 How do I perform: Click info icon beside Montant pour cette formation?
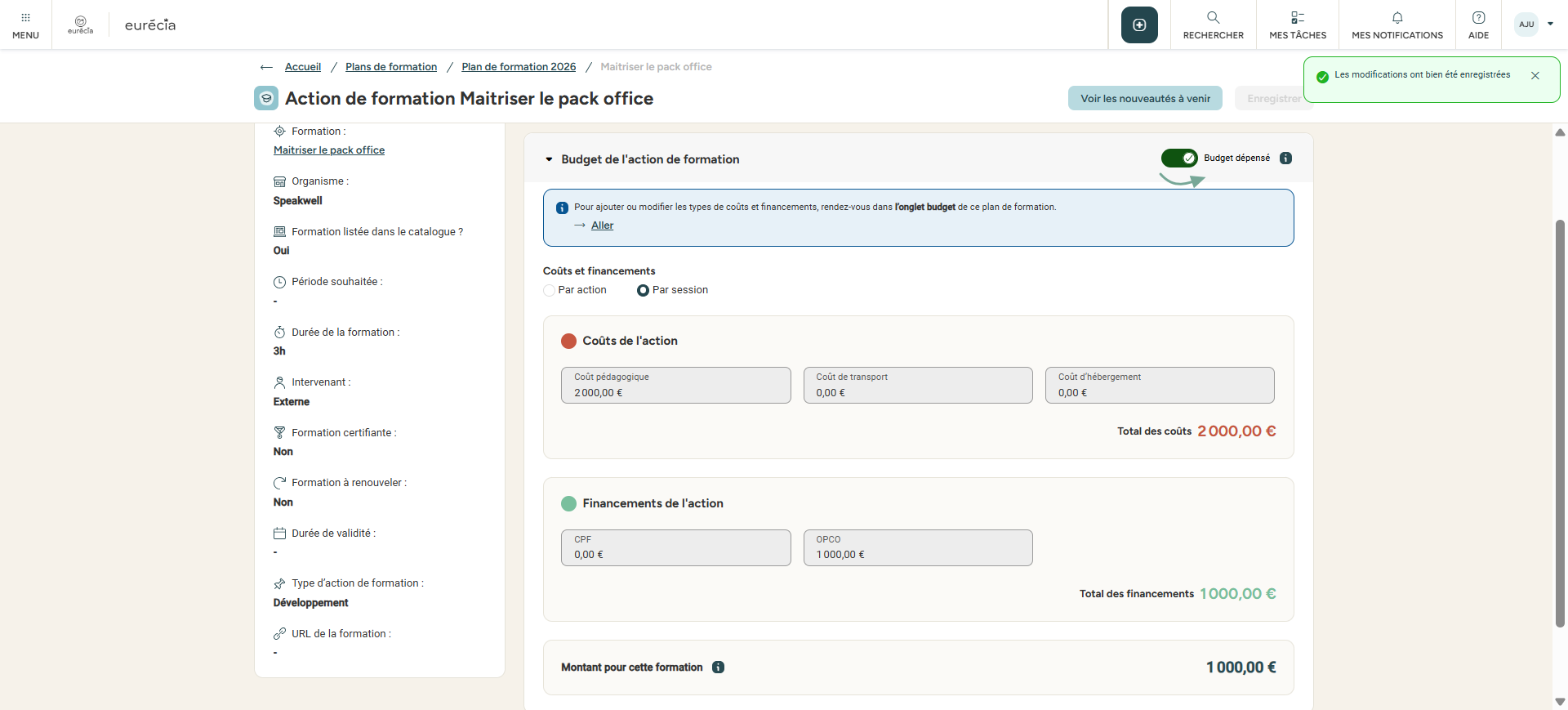(718, 668)
